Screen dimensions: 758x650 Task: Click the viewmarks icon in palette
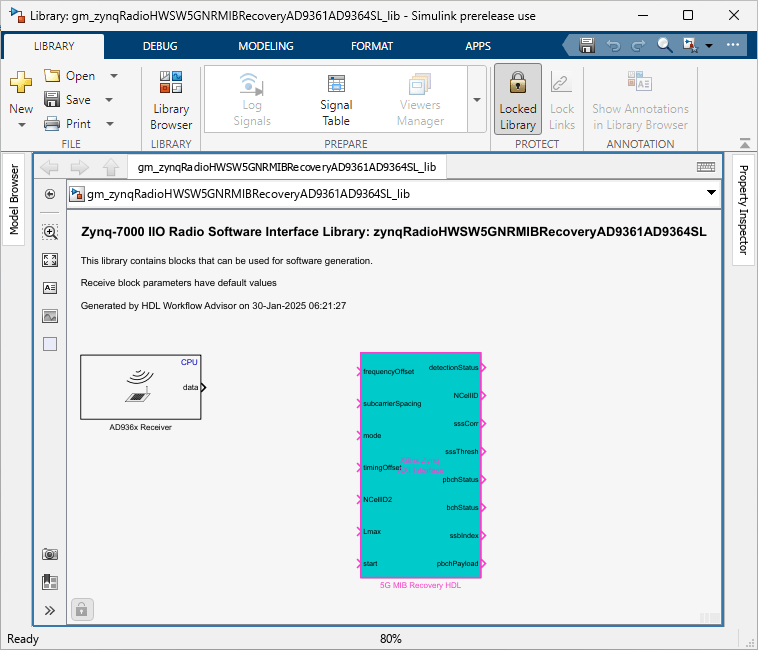coord(50,582)
